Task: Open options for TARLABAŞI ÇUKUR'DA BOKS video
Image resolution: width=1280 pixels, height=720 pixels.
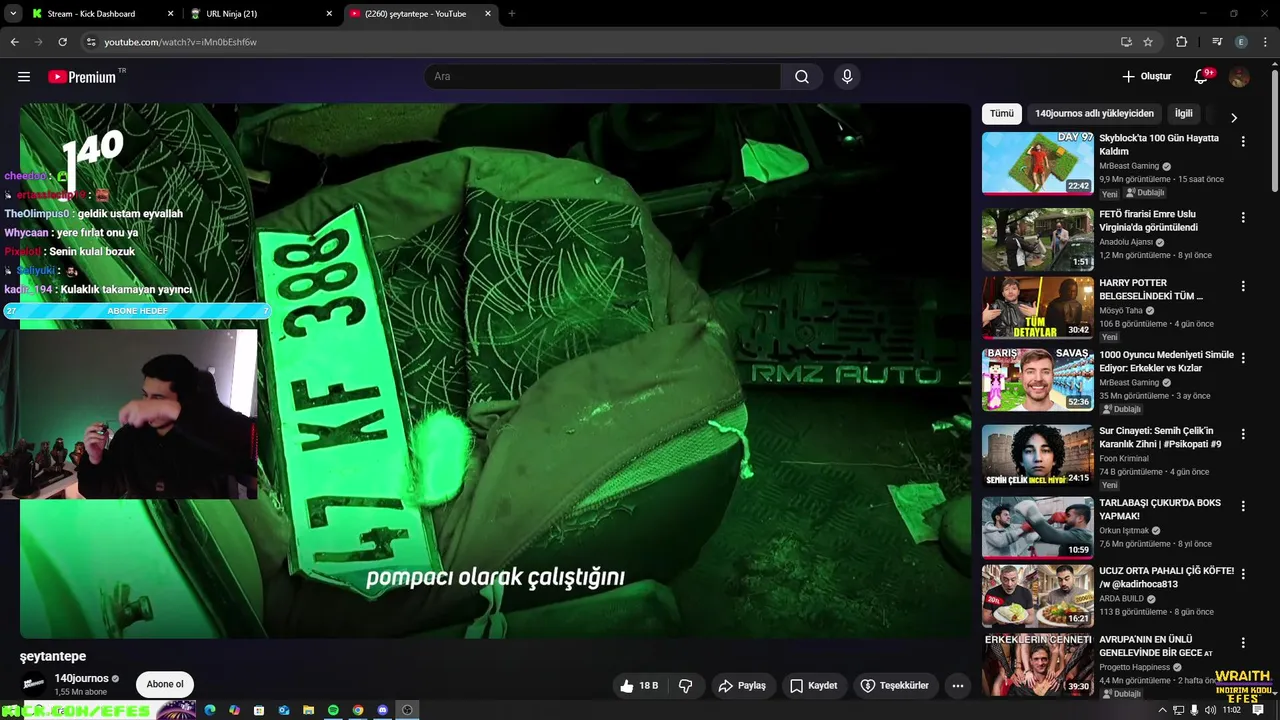Action: pyautogui.click(x=1243, y=506)
